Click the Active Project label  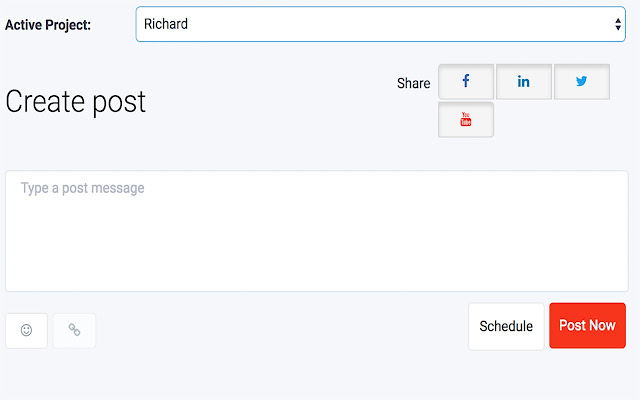click(x=48, y=24)
